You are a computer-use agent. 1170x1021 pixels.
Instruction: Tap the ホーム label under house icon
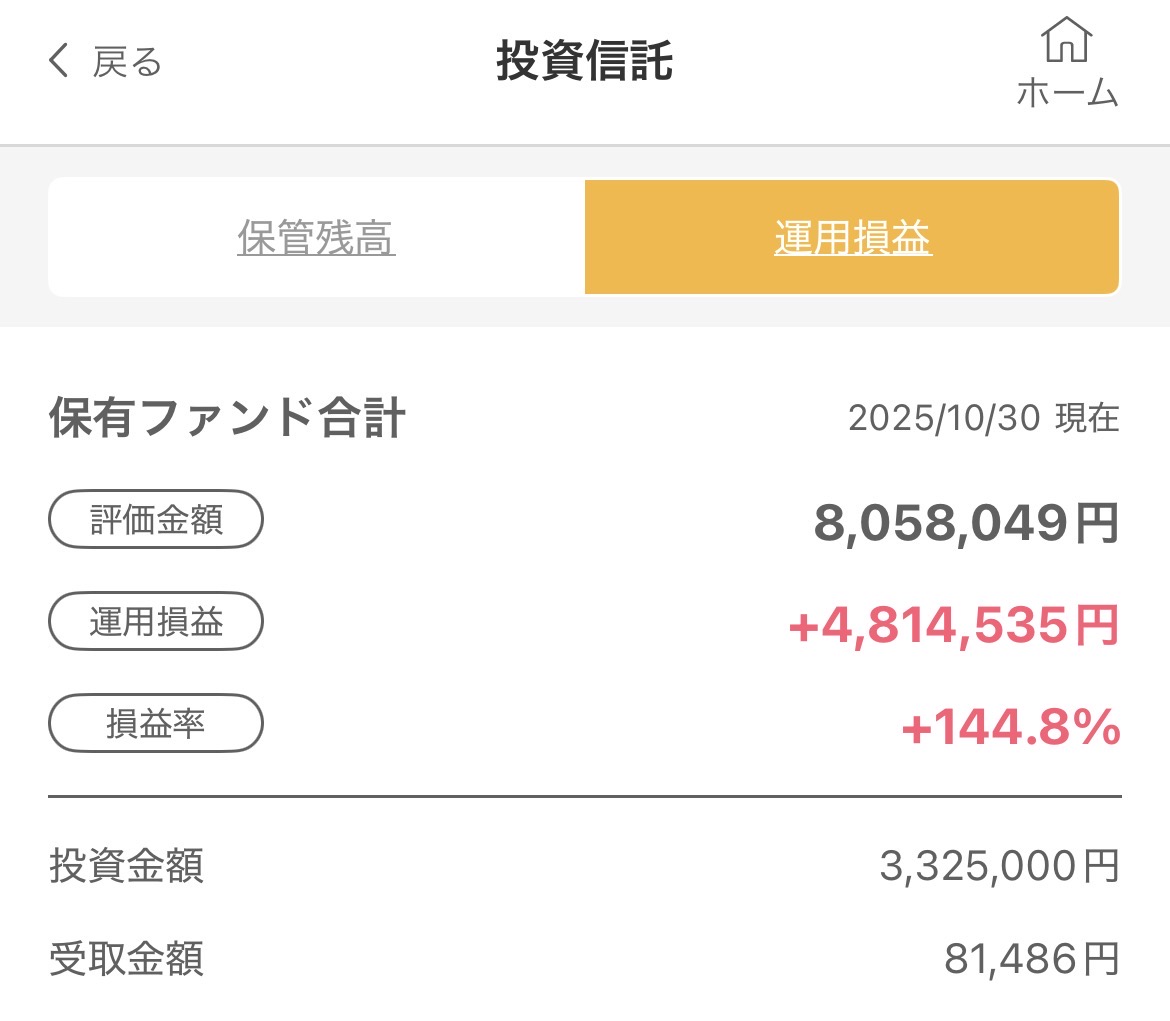coord(1066,93)
